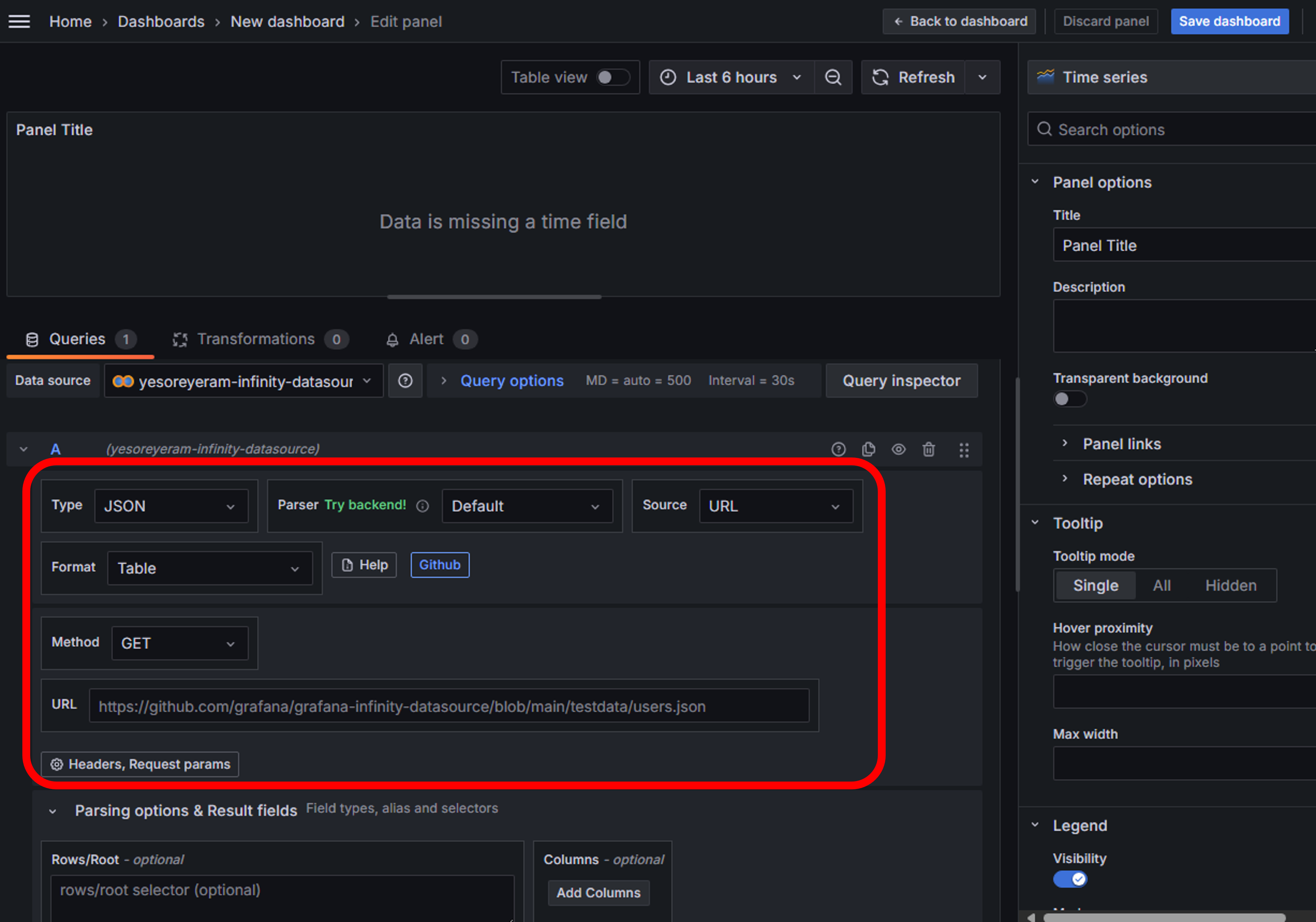This screenshot has height=922, width=1316.
Task: Open Headers, Request params settings
Action: (140, 764)
